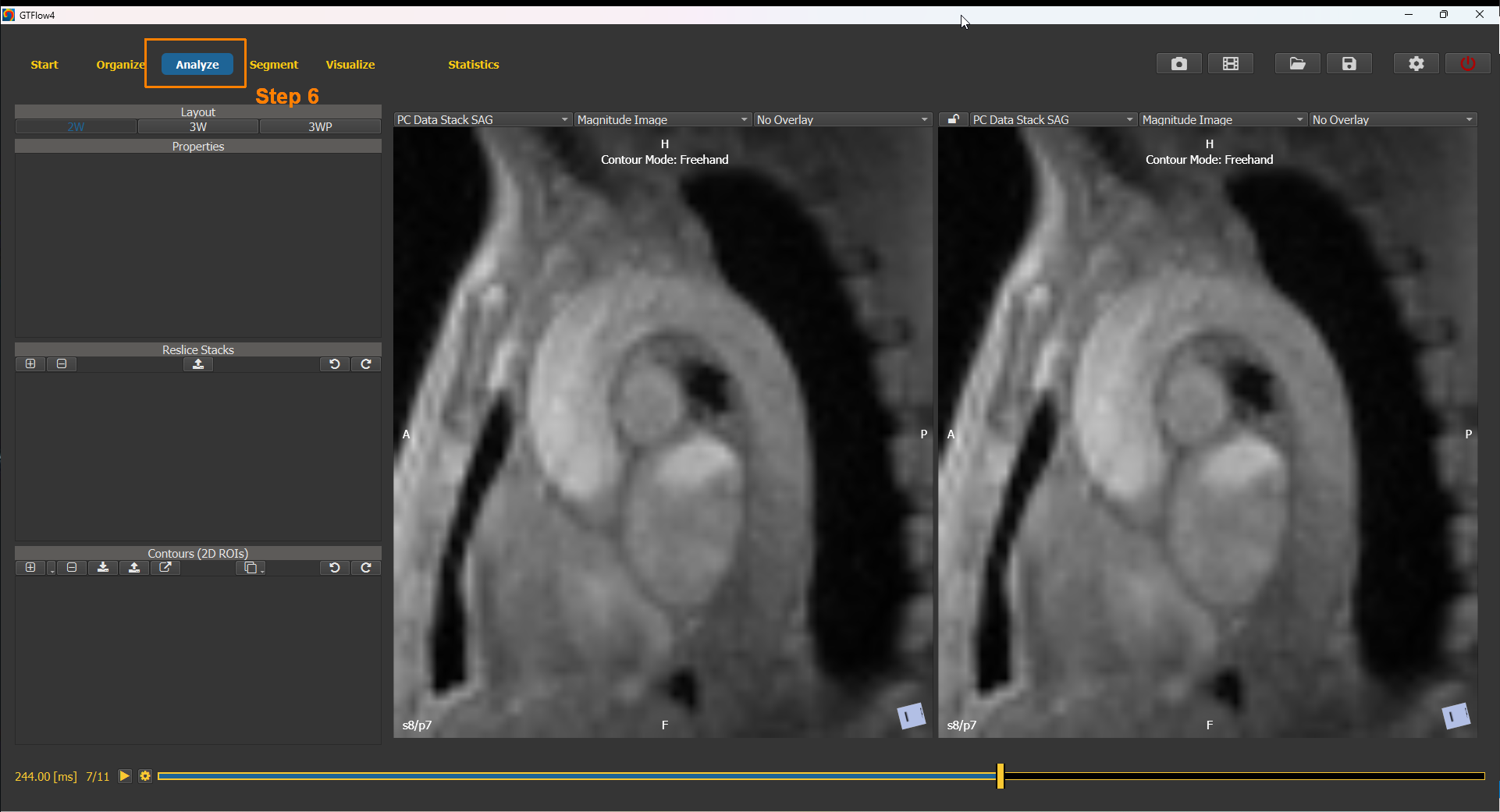Click the Reslice Stacks panel header

[x=198, y=349]
